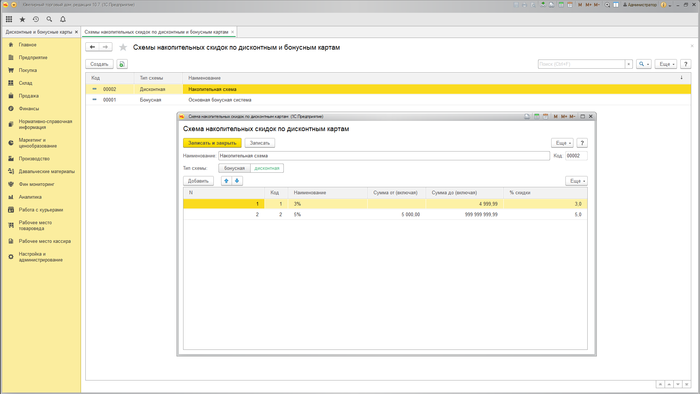Open the sections menu grid icon
700x394 pixels.
point(9,19)
